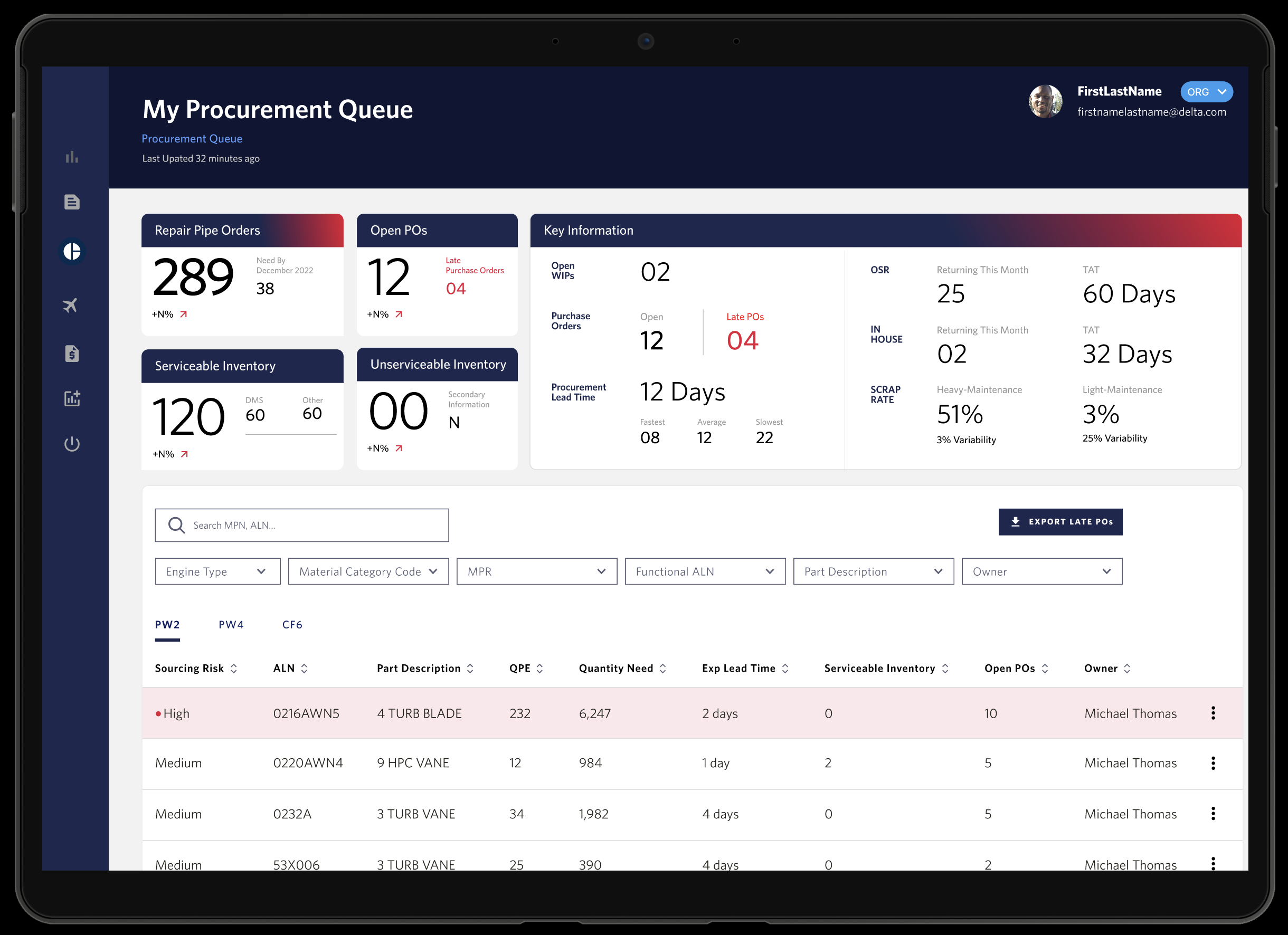Open Material Category Code dropdown
Image resolution: width=1288 pixels, height=935 pixels.
tap(368, 571)
